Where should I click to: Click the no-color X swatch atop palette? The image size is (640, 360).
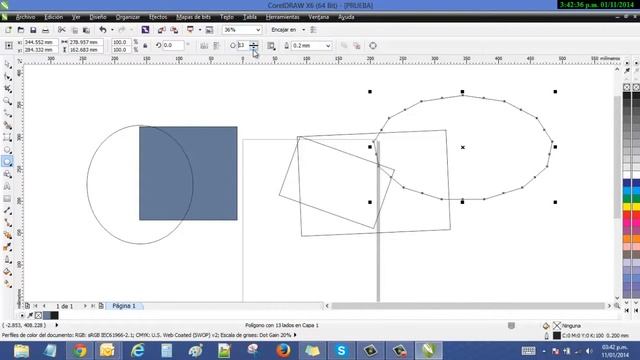tap(627, 87)
